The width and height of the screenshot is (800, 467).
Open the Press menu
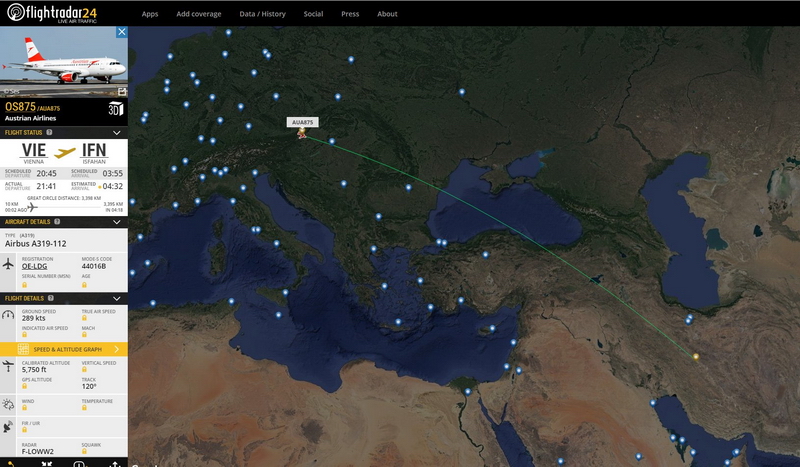pyautogui.click(x=350, y=14)
